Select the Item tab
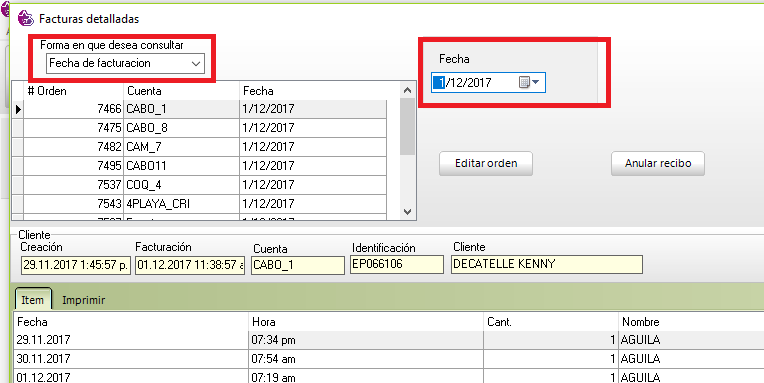The image size is (764, 383). (33, 299)
